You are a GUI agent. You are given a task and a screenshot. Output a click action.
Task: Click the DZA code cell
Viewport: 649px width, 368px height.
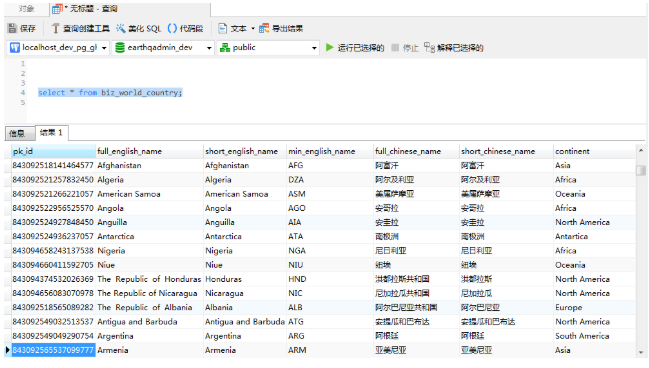tap(330, 180)
